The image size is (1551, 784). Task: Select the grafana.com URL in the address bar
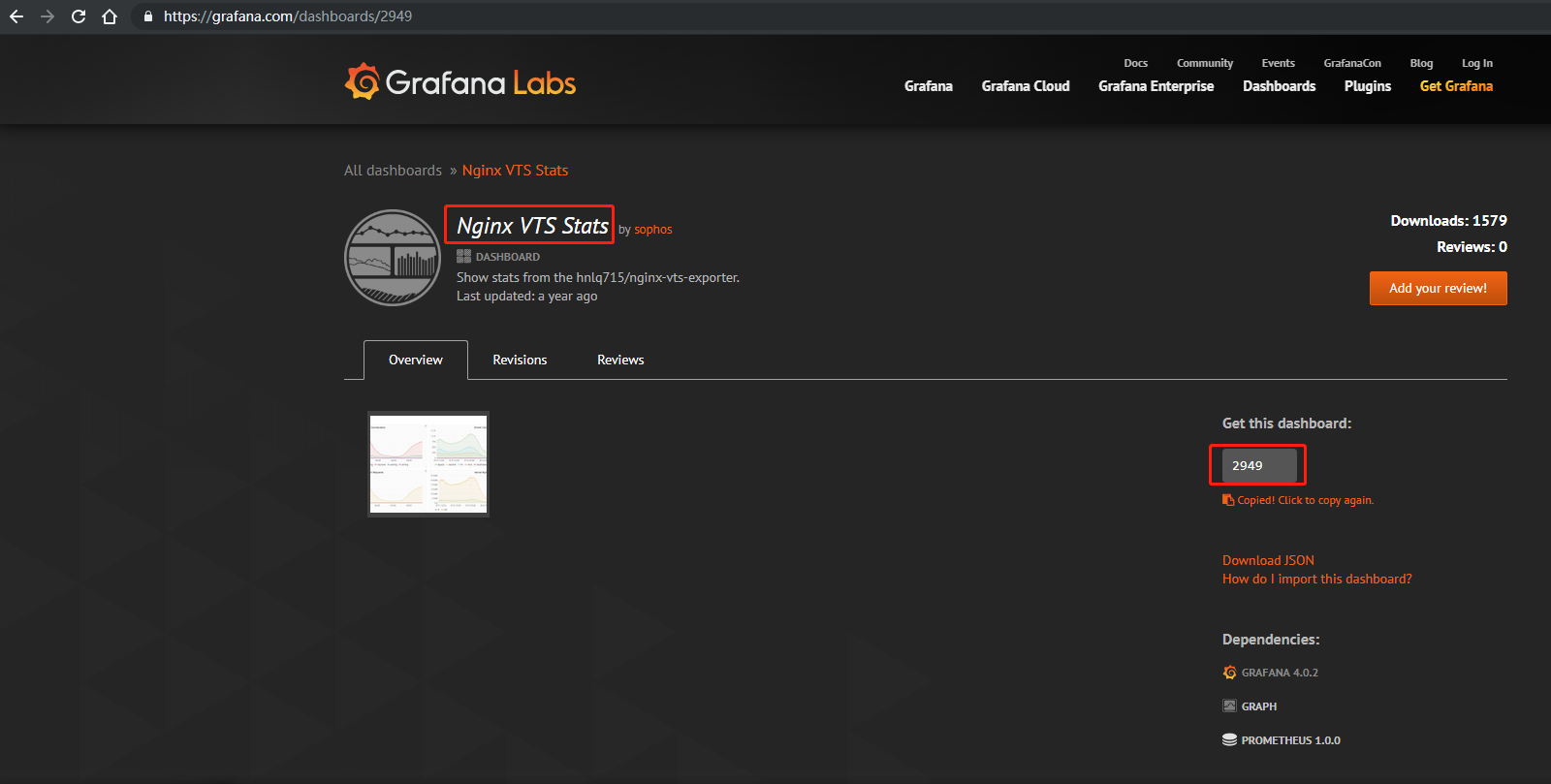click(x=288, y=16)
